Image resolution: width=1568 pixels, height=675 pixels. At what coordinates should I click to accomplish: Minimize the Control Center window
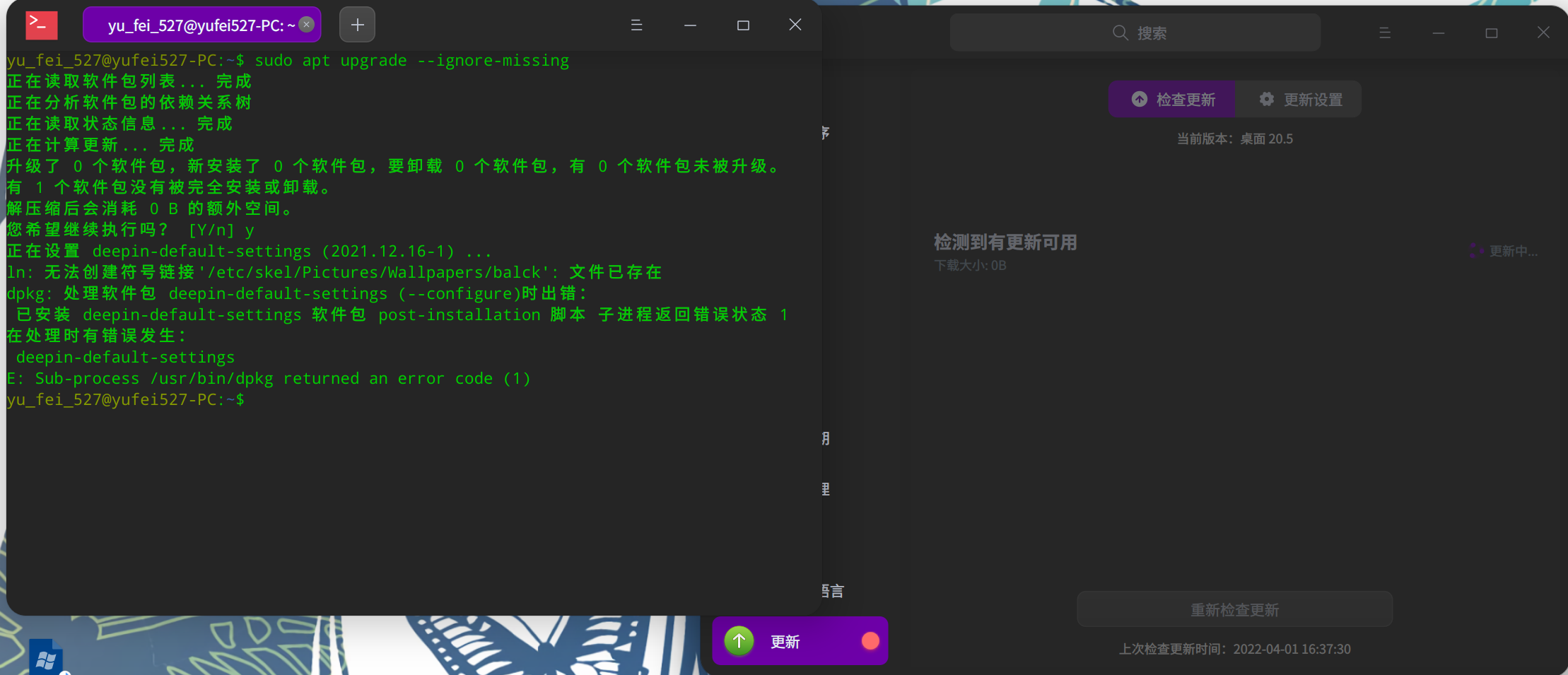1438,33
